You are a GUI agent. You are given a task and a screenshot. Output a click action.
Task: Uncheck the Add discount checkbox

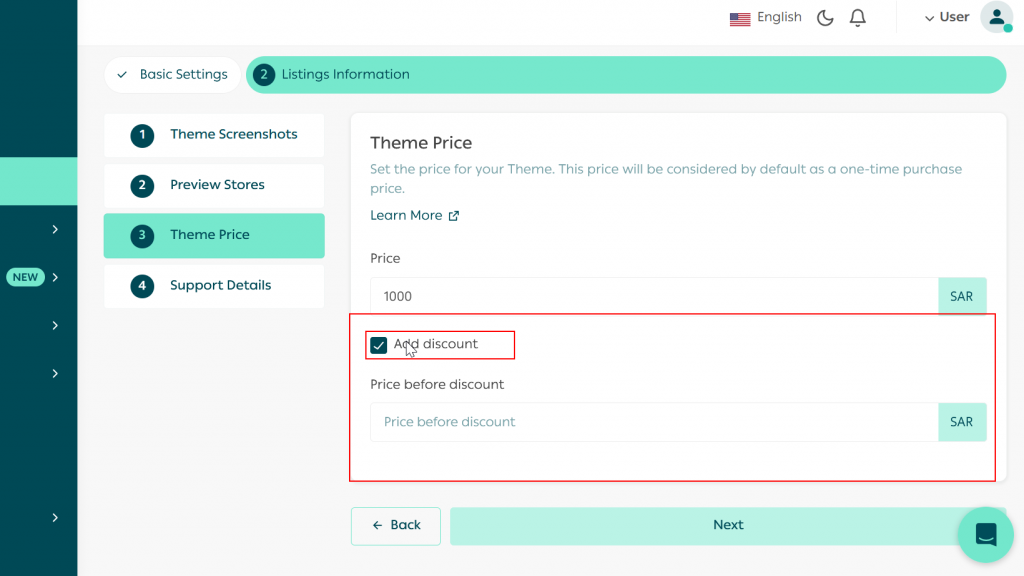pyautogui.click(x=379, y=345)
